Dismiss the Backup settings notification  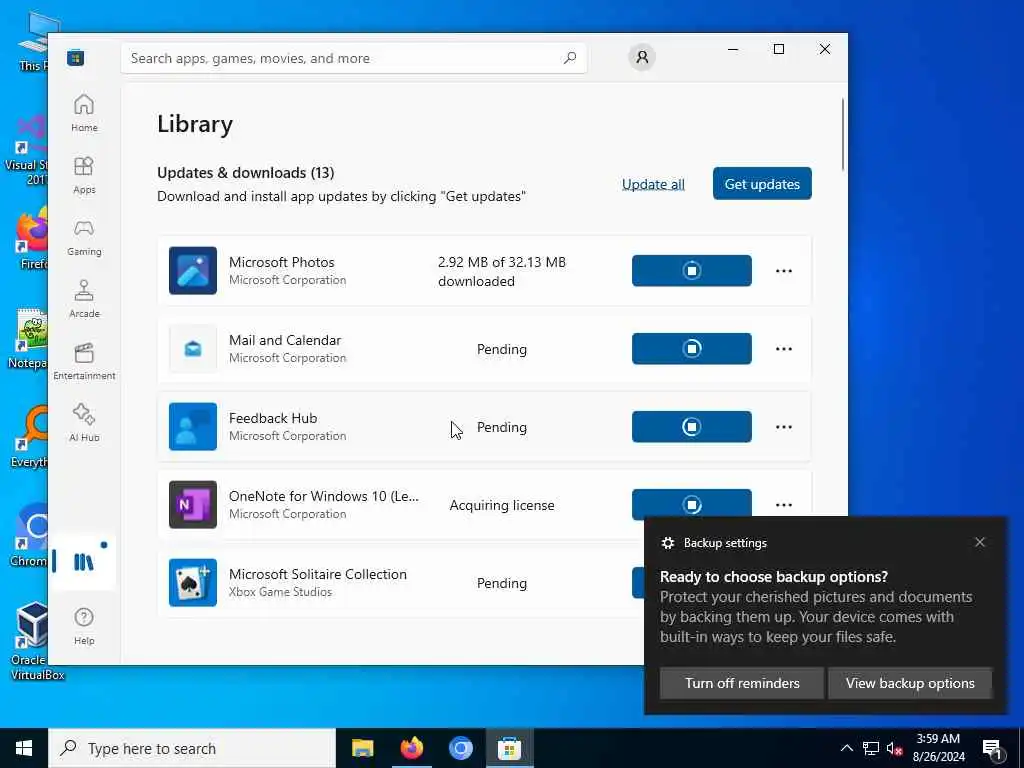(x=980, y=542)
